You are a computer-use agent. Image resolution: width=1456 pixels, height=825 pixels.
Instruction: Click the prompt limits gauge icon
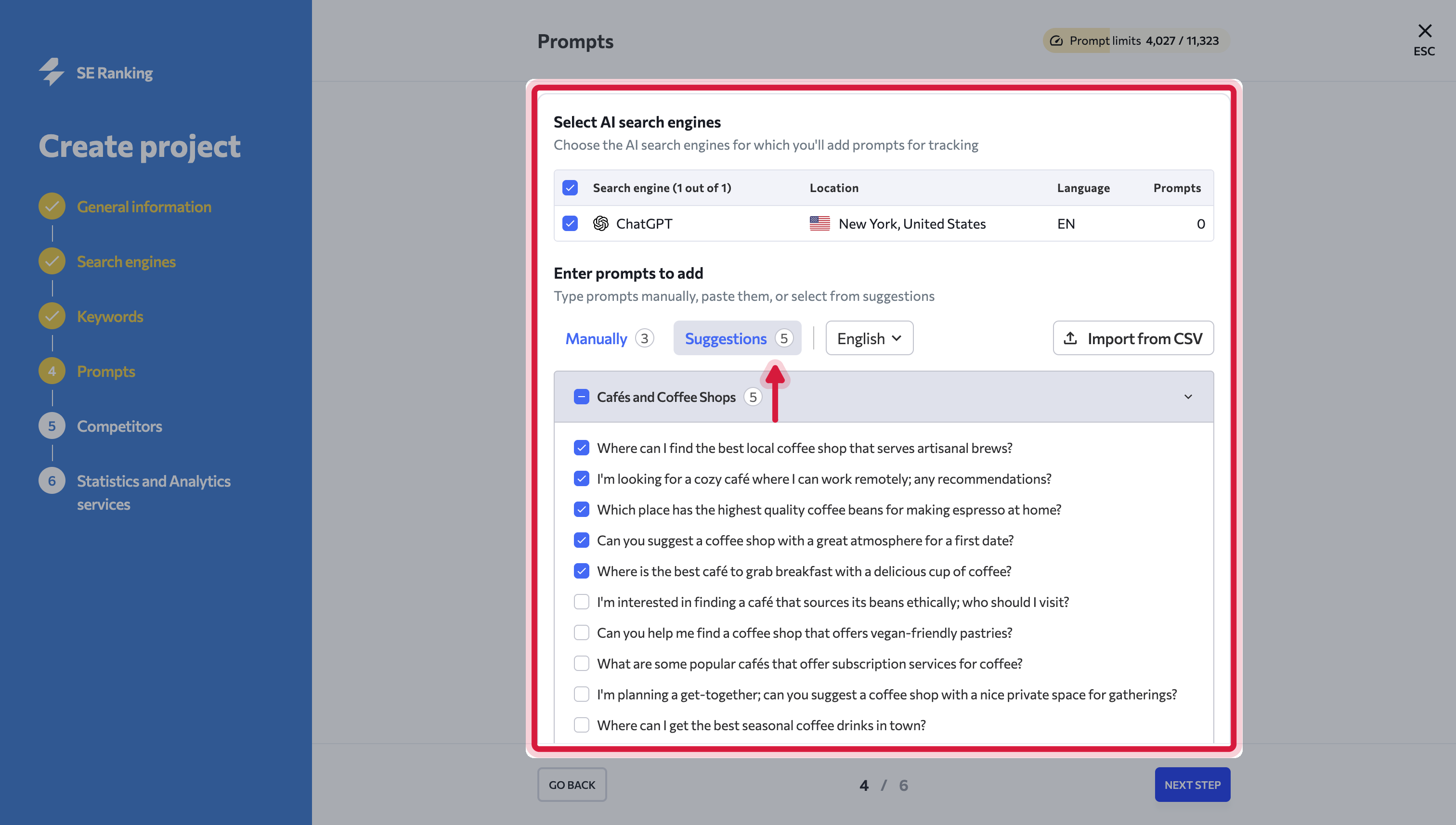(x=1056, y=41)
